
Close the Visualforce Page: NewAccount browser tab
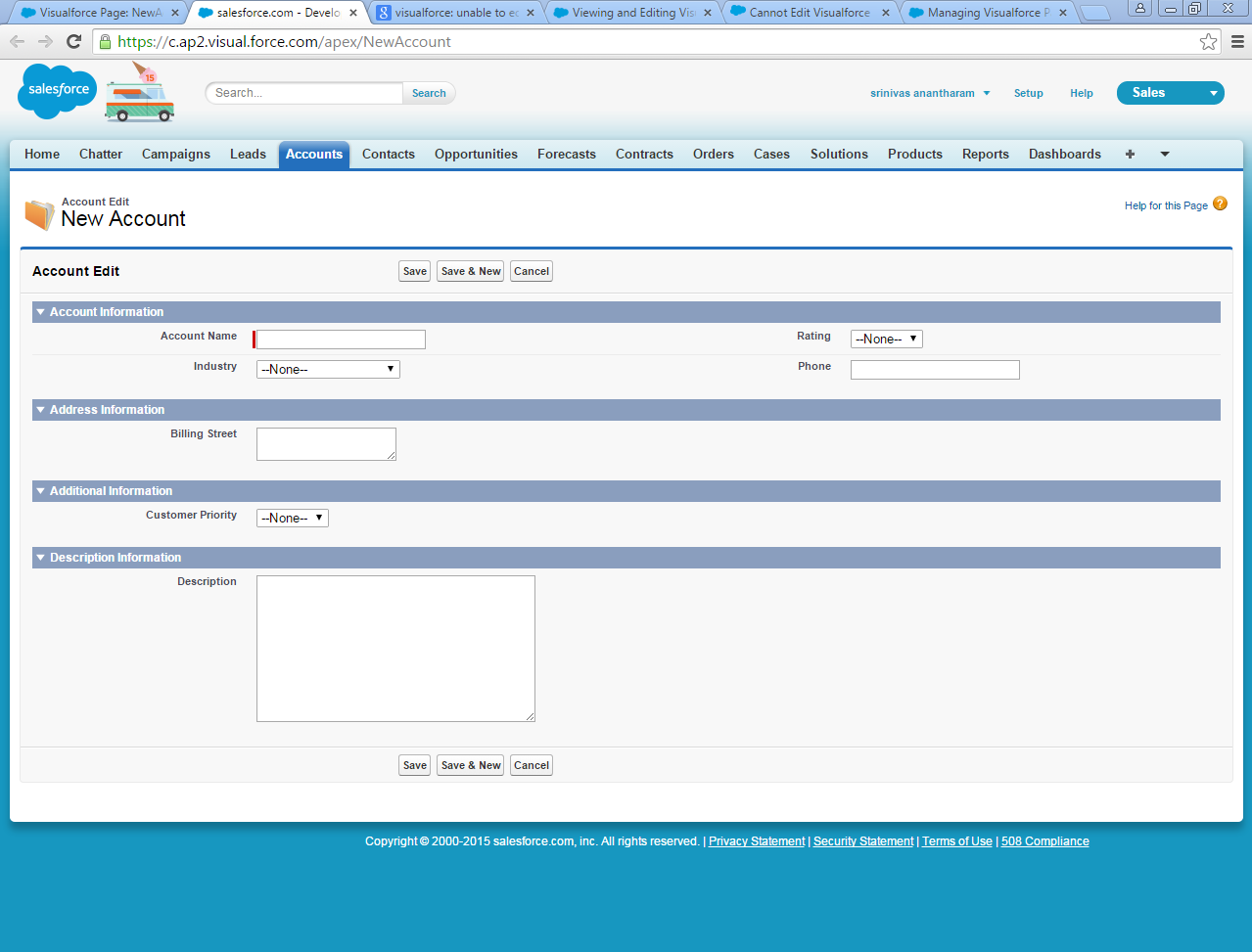click(x=175, y=13)
